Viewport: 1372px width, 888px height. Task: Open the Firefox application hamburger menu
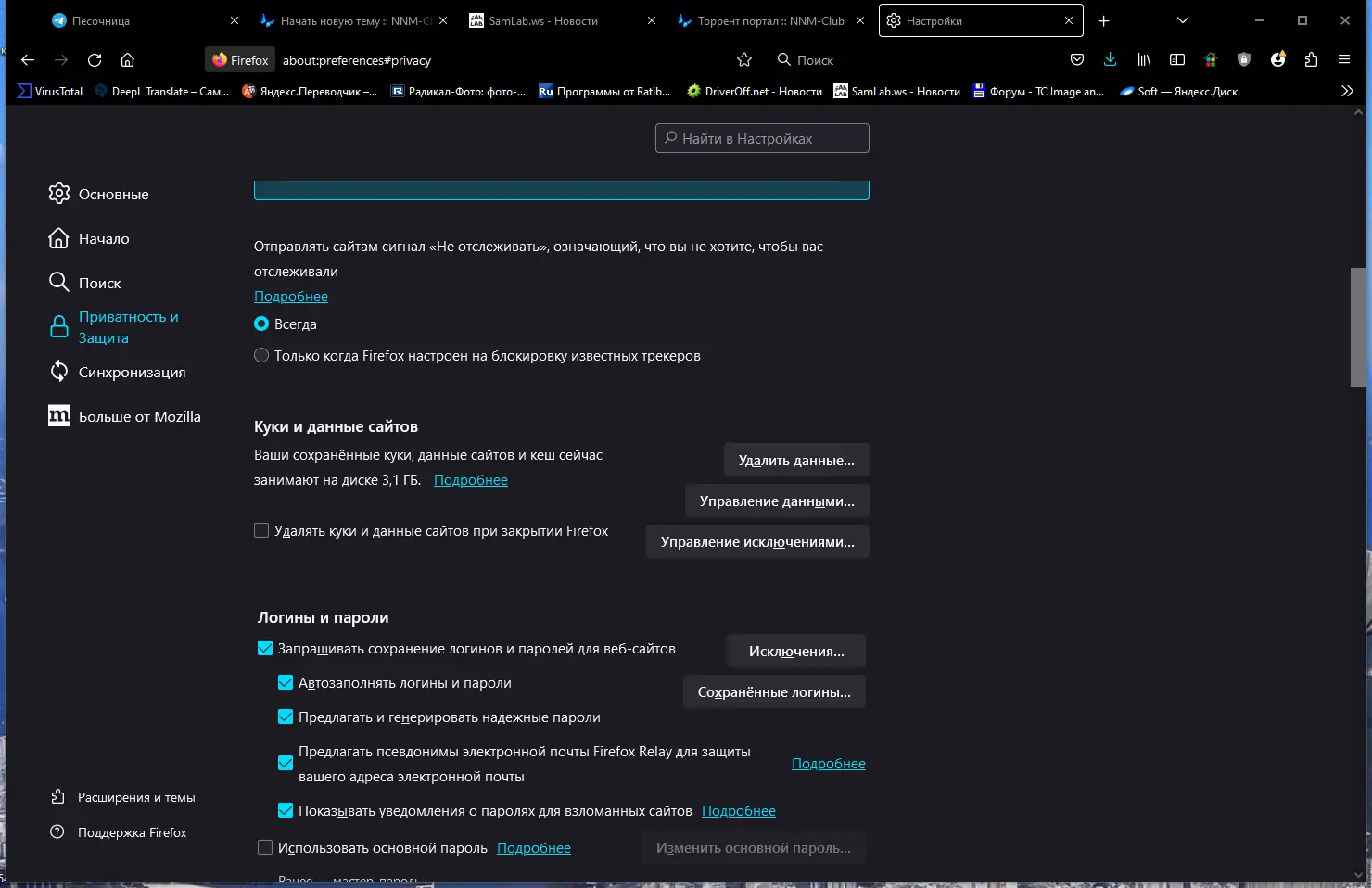point(1344,60)
